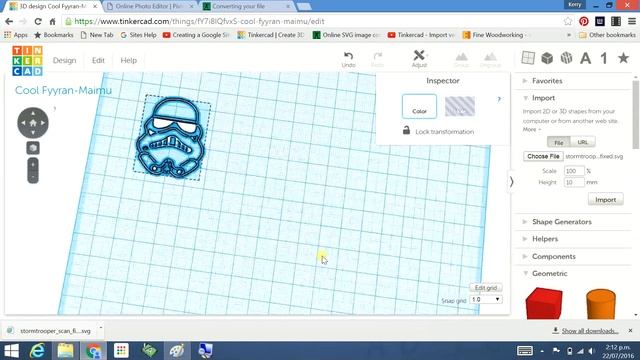Collapse the right sidebar with chevron
This screenshot has height=360, width=640.
point(511,182)
